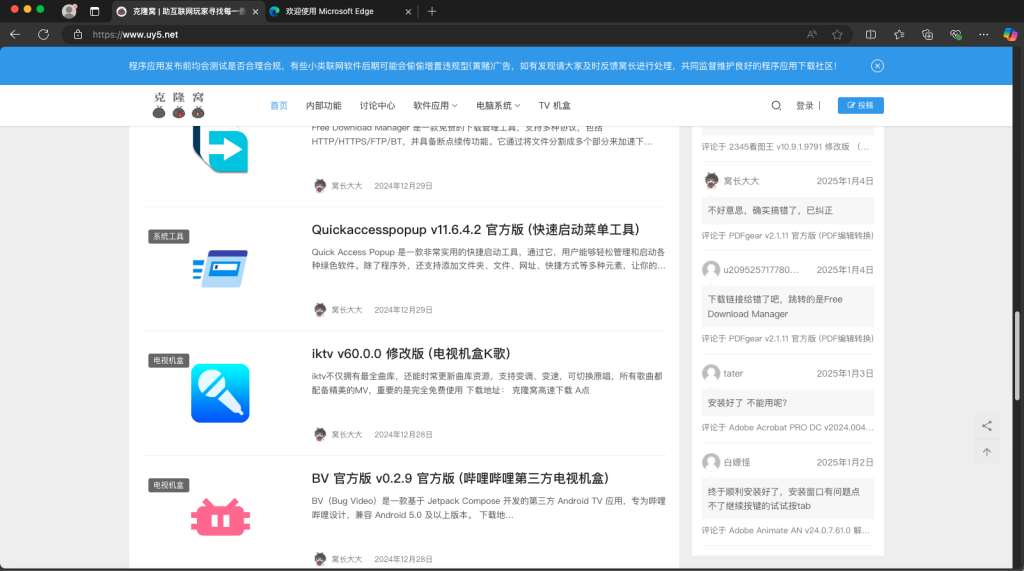Open 窝长大大 author of iktv post

pos(346,434)
